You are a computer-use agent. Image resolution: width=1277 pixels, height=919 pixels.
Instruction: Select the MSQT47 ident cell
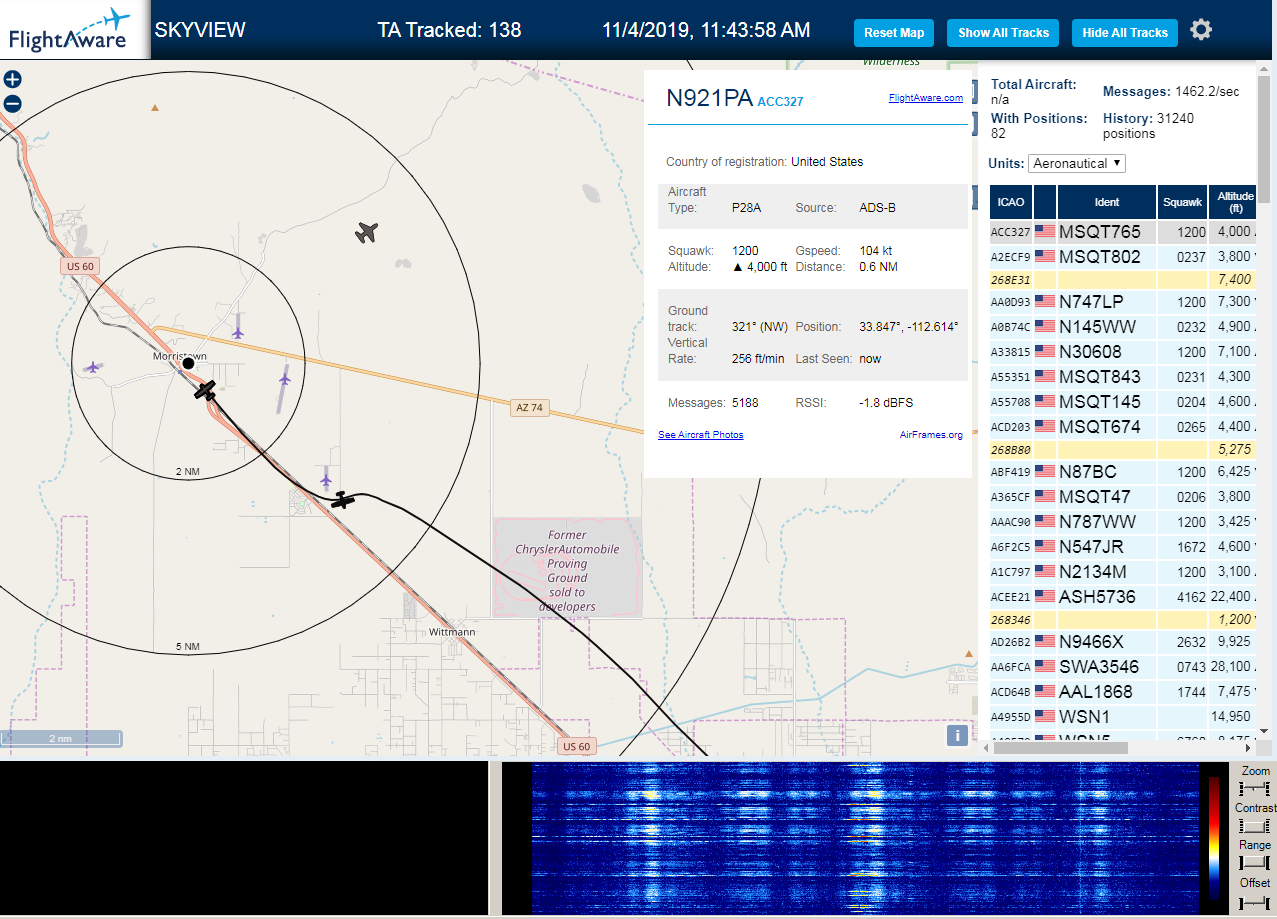pos(1107,497)
